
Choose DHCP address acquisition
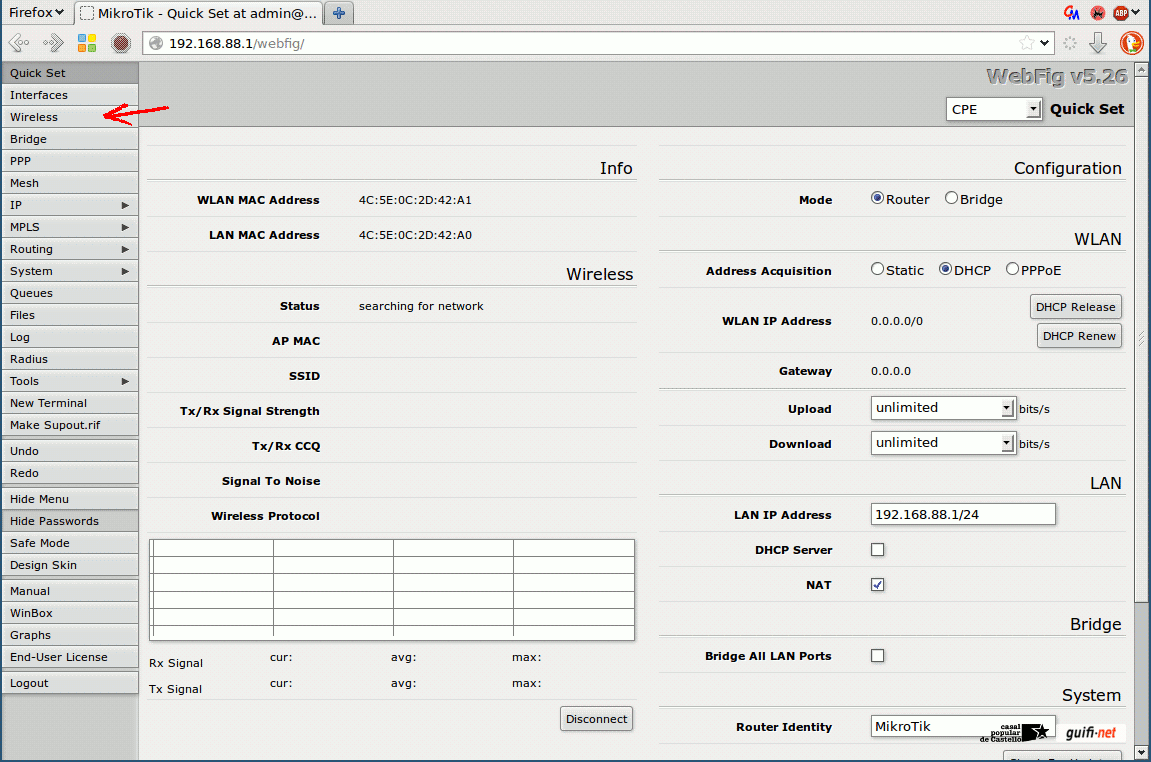[x=945, y=269]
